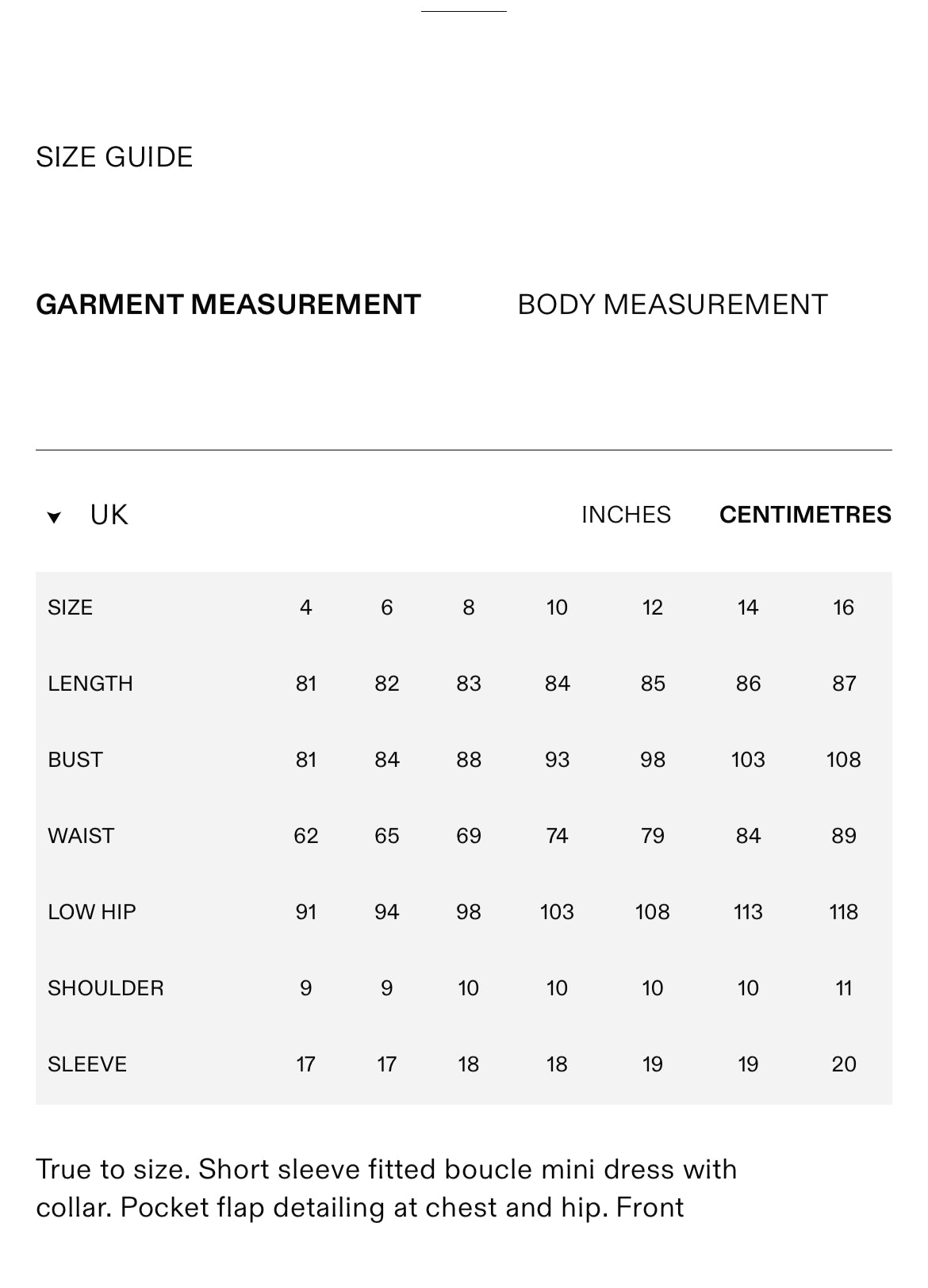The width and height of the screenshot is (928, 1288).
Task: Switch units to INCHES
Action: tap(626, 515)
